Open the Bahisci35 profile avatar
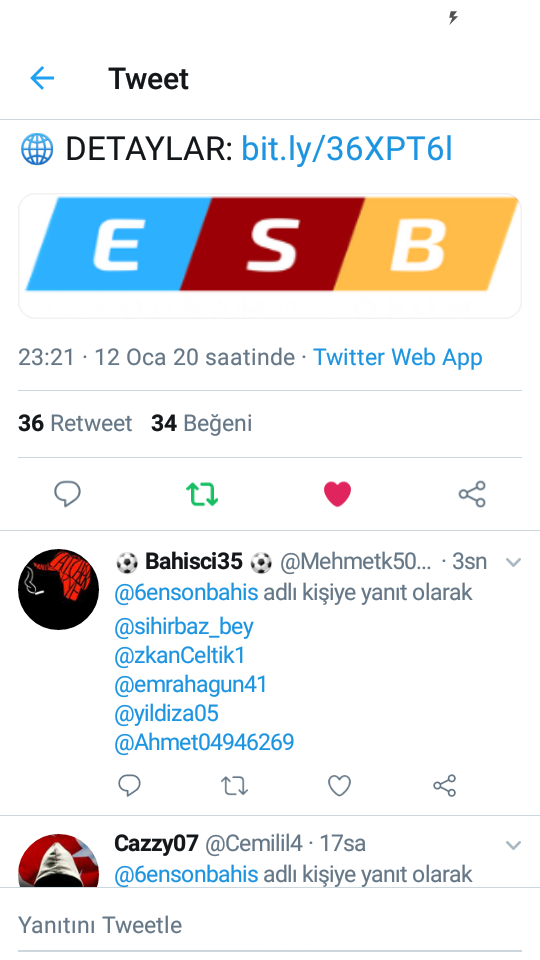The width and height of the screenshot is (540, 960). tap(59, 589)
